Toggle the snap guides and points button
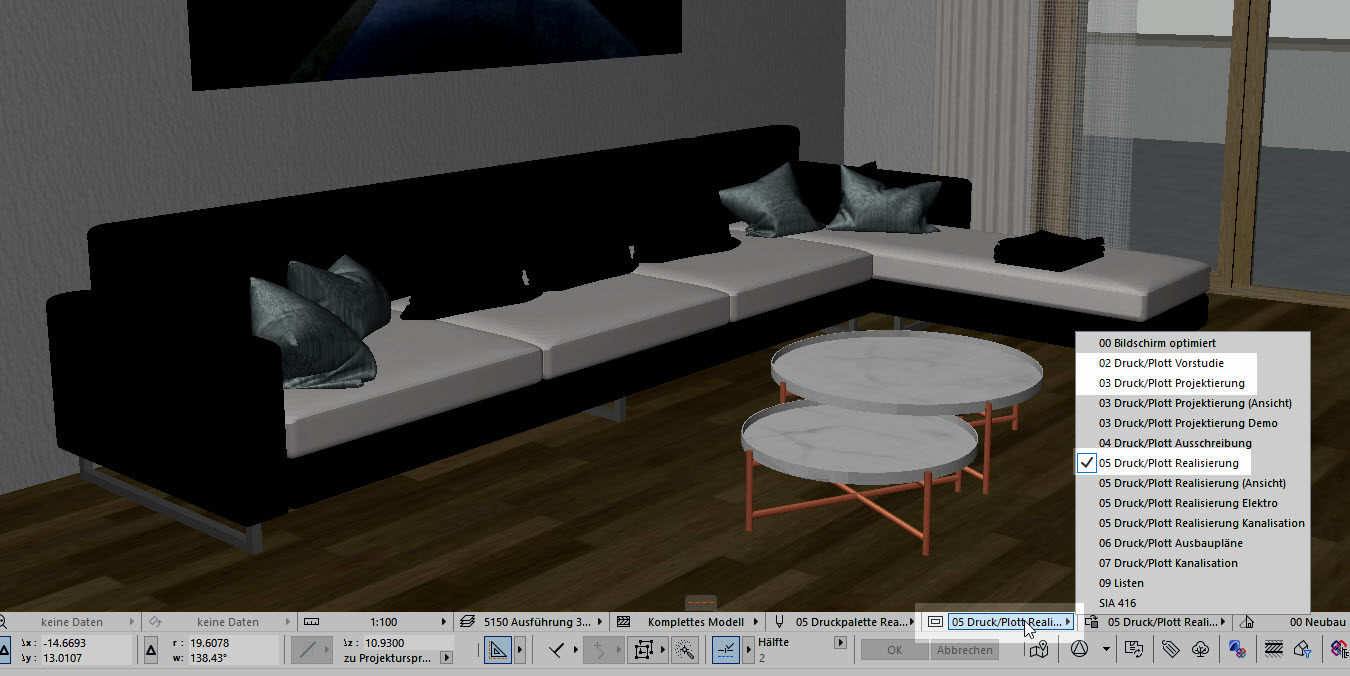 click(x=727, y=650)
